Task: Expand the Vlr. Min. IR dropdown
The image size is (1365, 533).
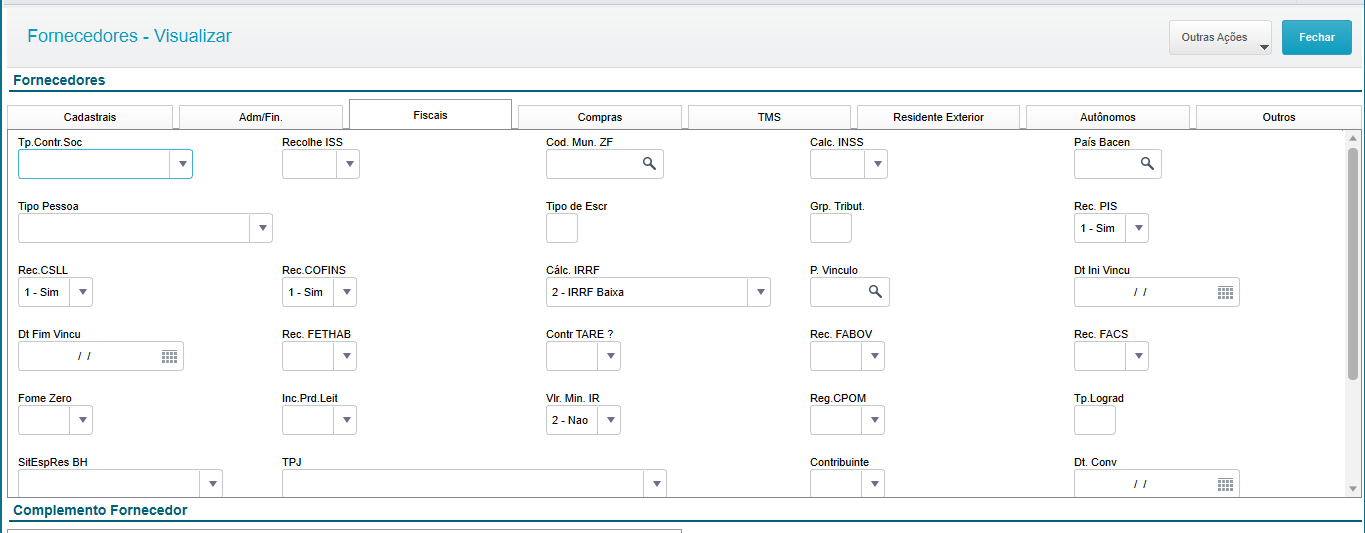Action: tap(609, 420)
